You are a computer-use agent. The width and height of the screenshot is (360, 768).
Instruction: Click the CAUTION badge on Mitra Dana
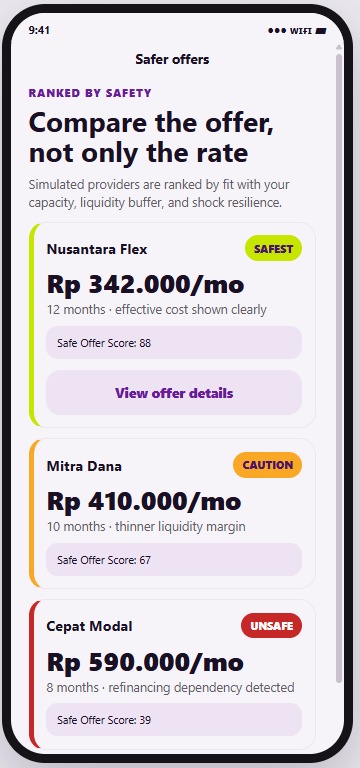pyautogui.click(x=267, y=465)
